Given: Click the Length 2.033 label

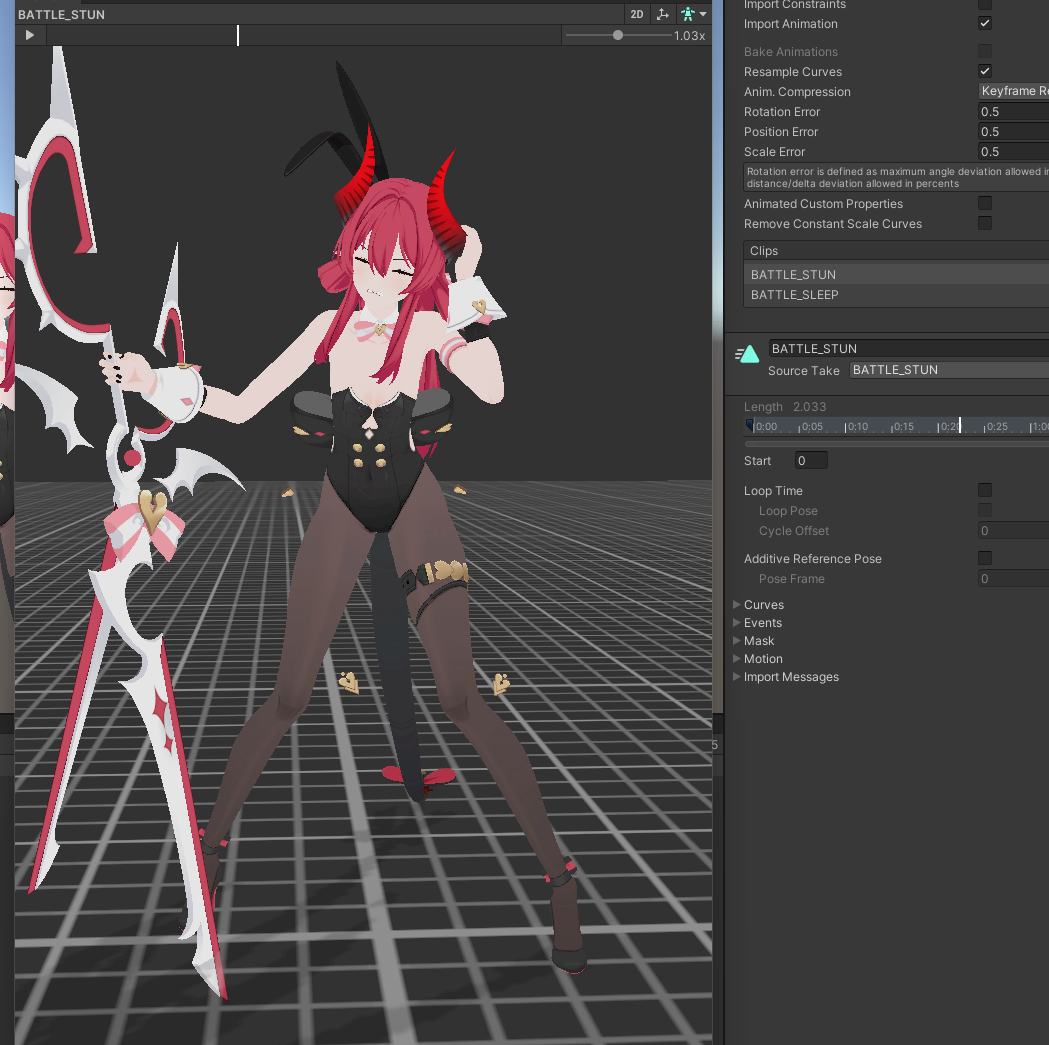Looking at the screenshot, I should 785,407.
